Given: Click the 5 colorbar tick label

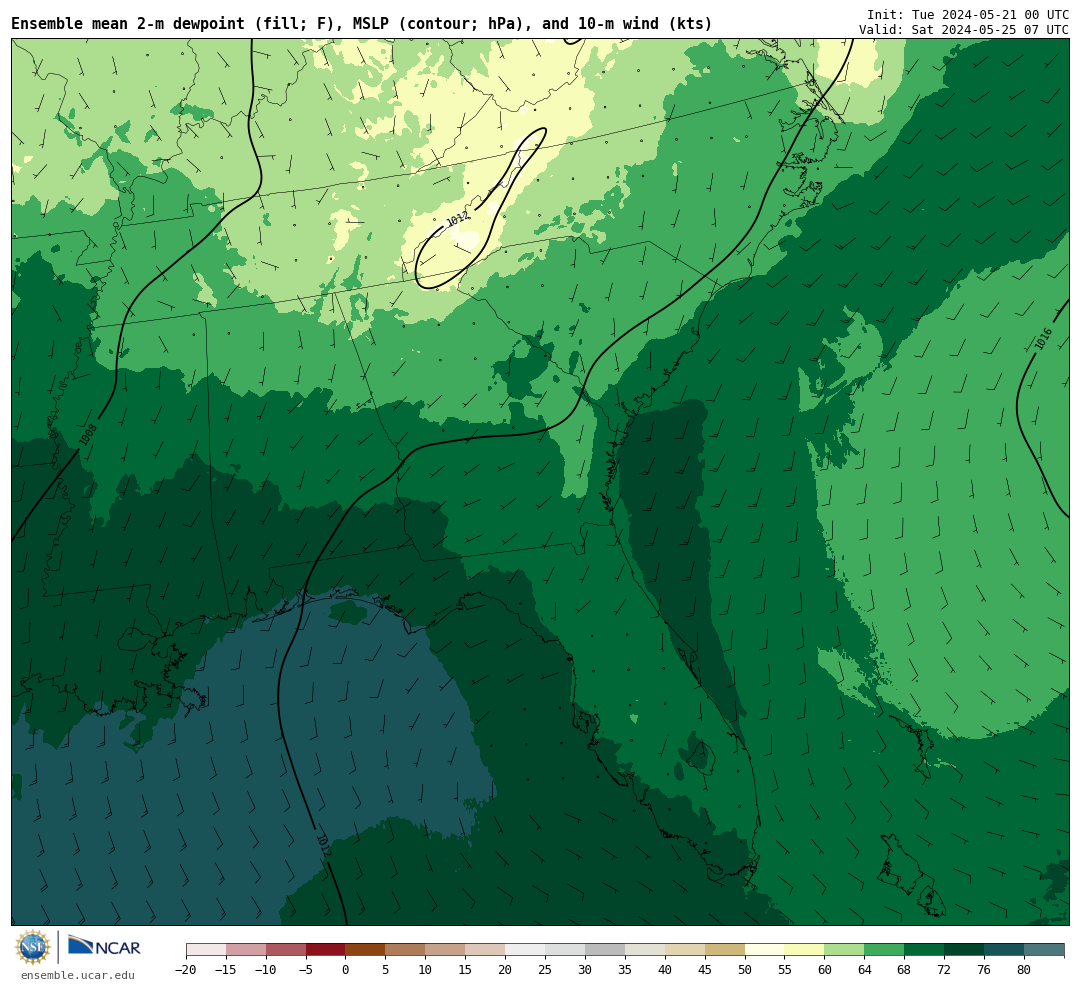Looking at the screenshot, I should click(386, 970).
